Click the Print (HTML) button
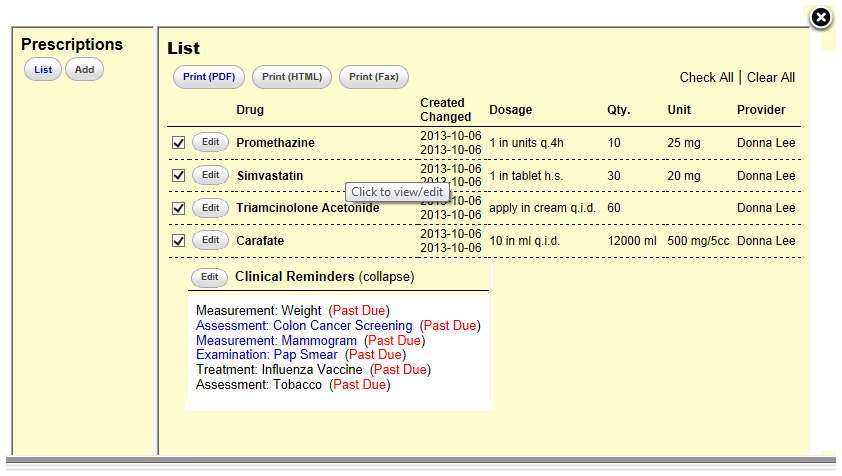Image resolution: width=842 pixels, height=476 pixels. [x=292, y=77]
